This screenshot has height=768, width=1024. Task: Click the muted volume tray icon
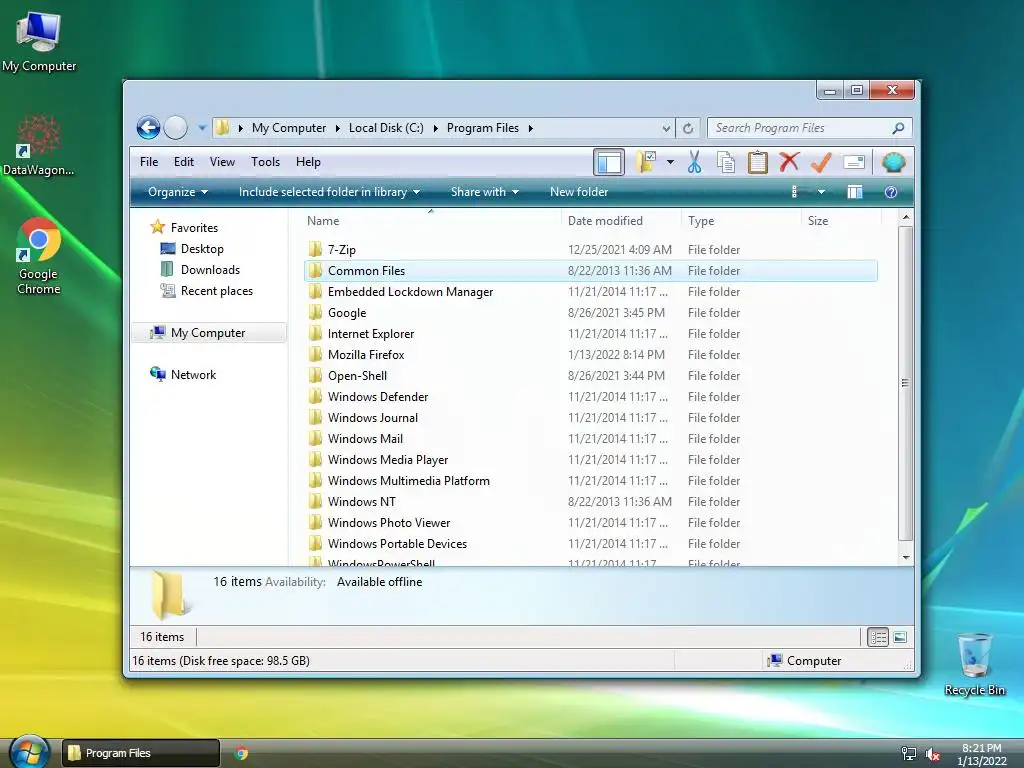[x=932, y=754]
